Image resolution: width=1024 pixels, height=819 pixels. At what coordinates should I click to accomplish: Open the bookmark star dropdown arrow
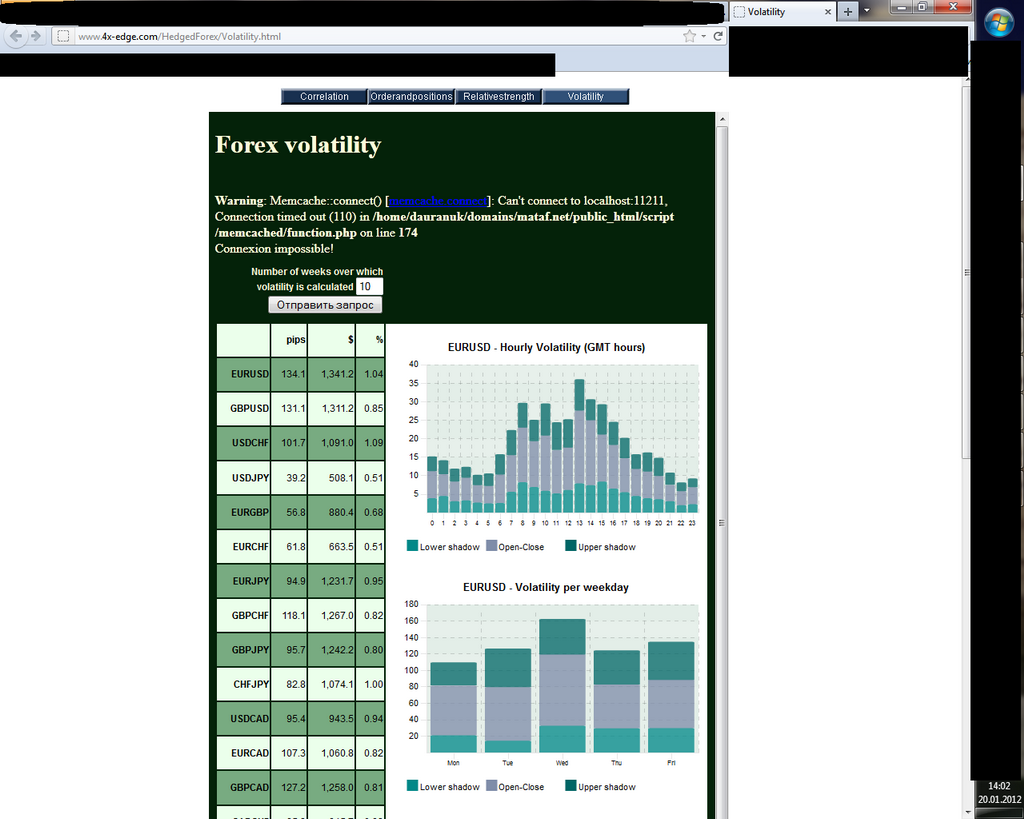703,37
